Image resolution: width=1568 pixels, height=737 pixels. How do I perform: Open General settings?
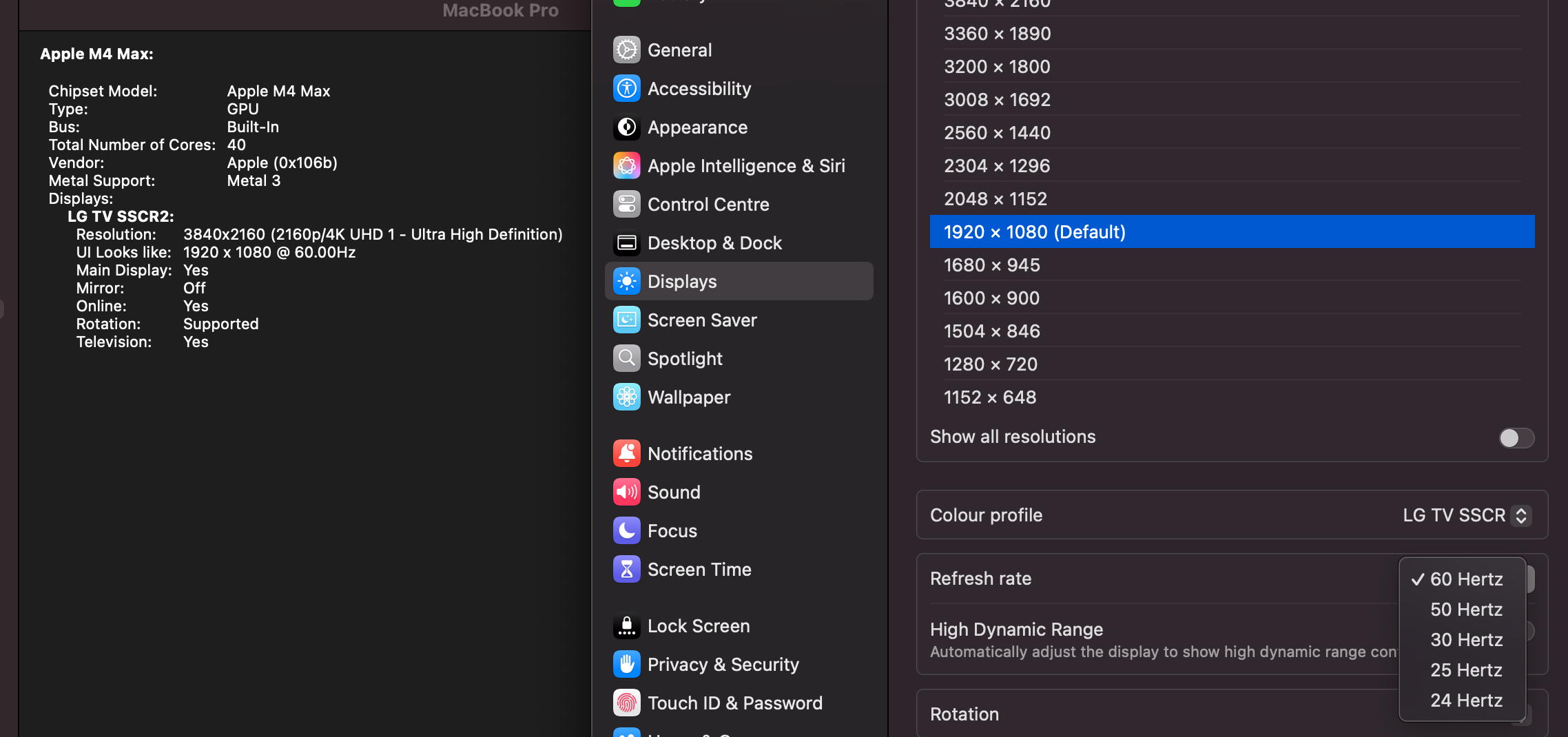click(x=679, y=50)
